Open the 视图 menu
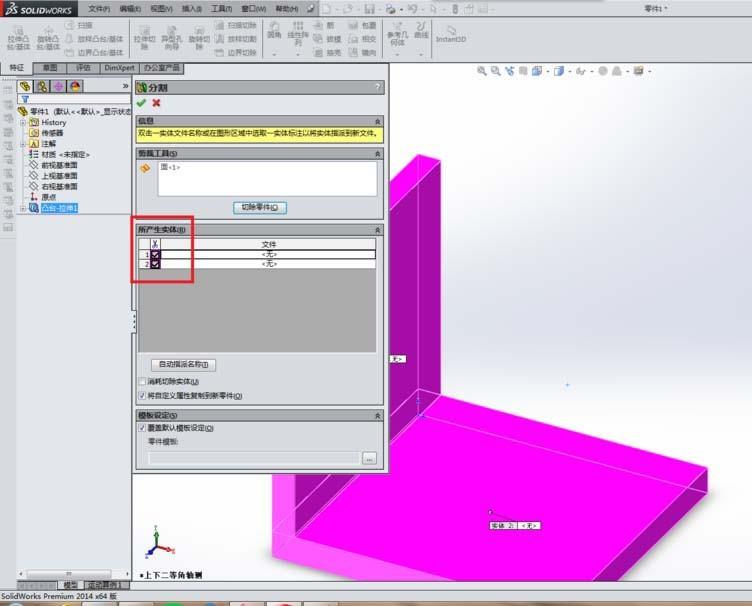 coord(161,9)
